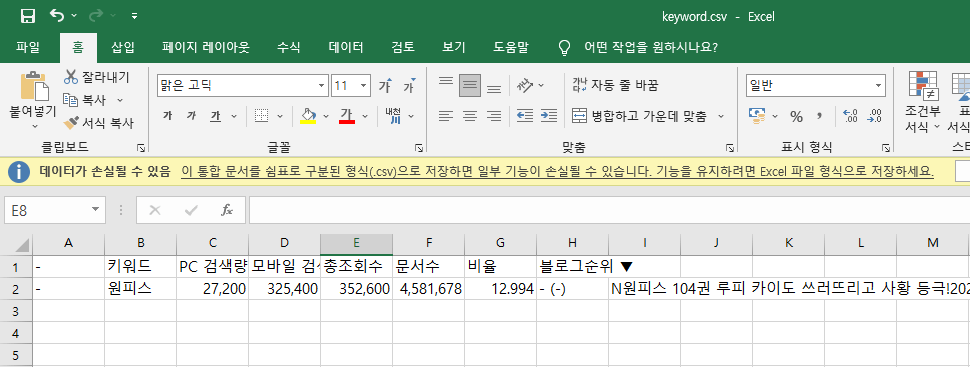Click the increase decimal icon
Image resolution: width=970 pixels, height=367 pixels.
point(851,116)
